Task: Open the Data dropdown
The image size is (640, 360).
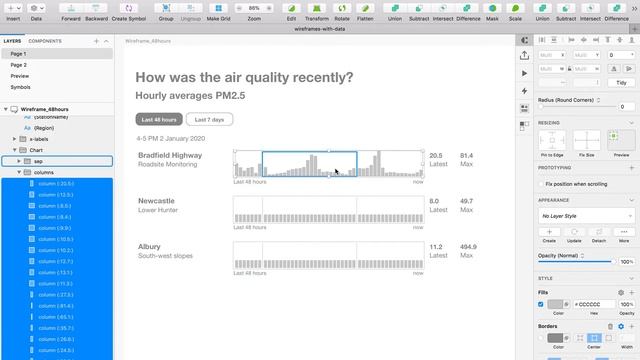Action: click(36, 8)
